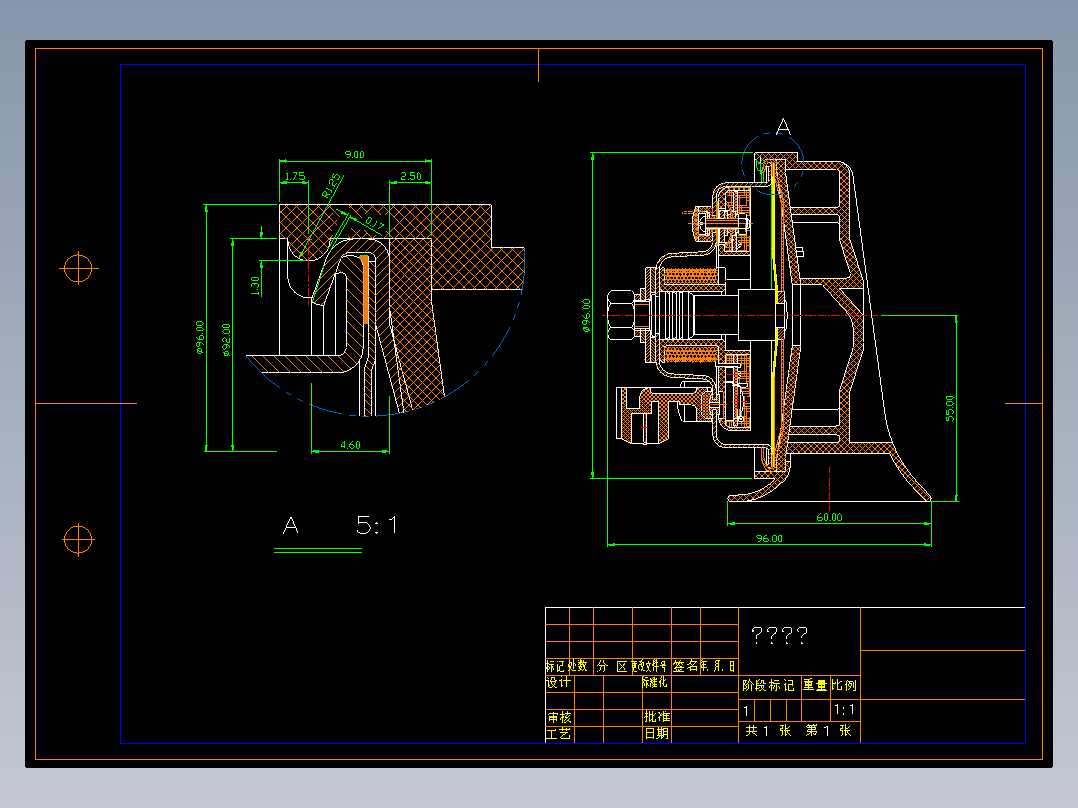The width and height of the screenshot is (1078, 808).
Task: Click the ø92.00 diameter dimension
Action: [x=226, y=340]
